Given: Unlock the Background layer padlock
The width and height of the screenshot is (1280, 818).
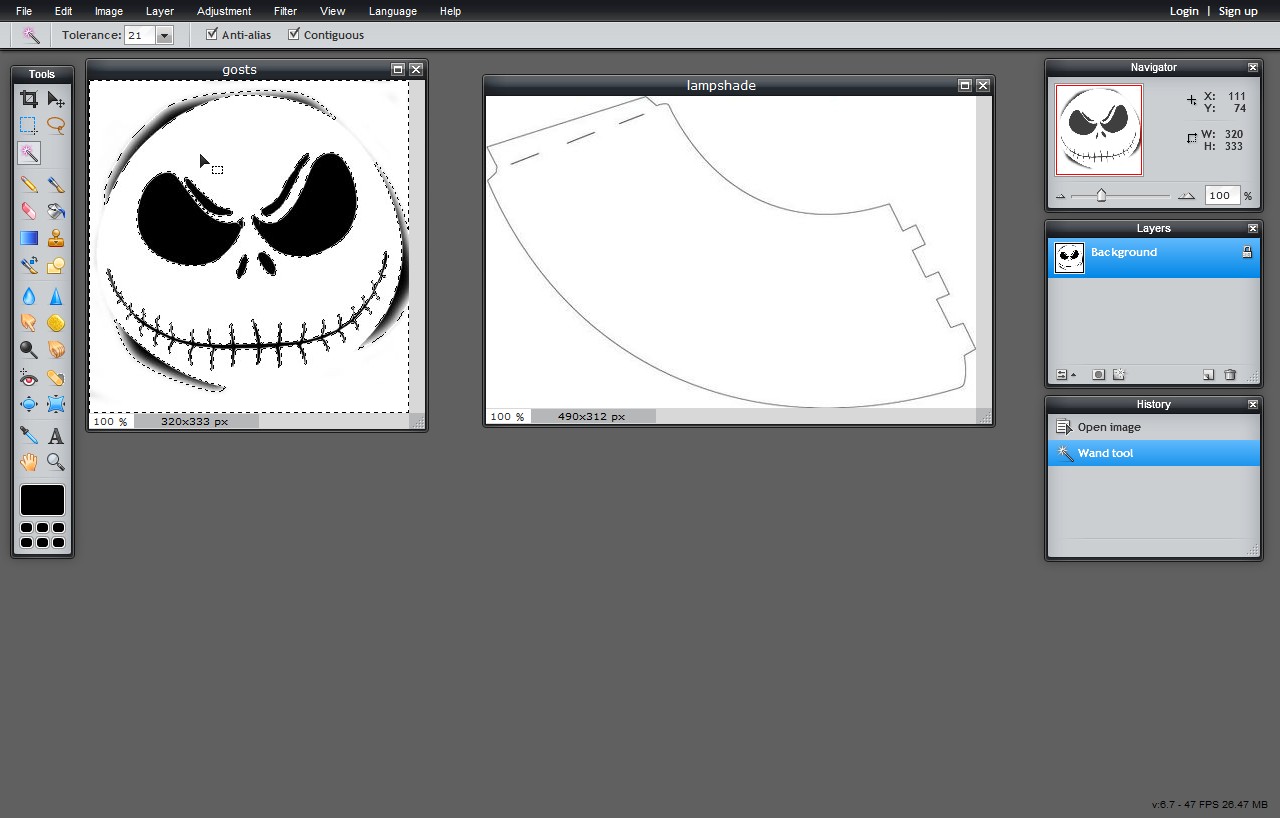Looking at the screenshot, I should point(1247,252).
